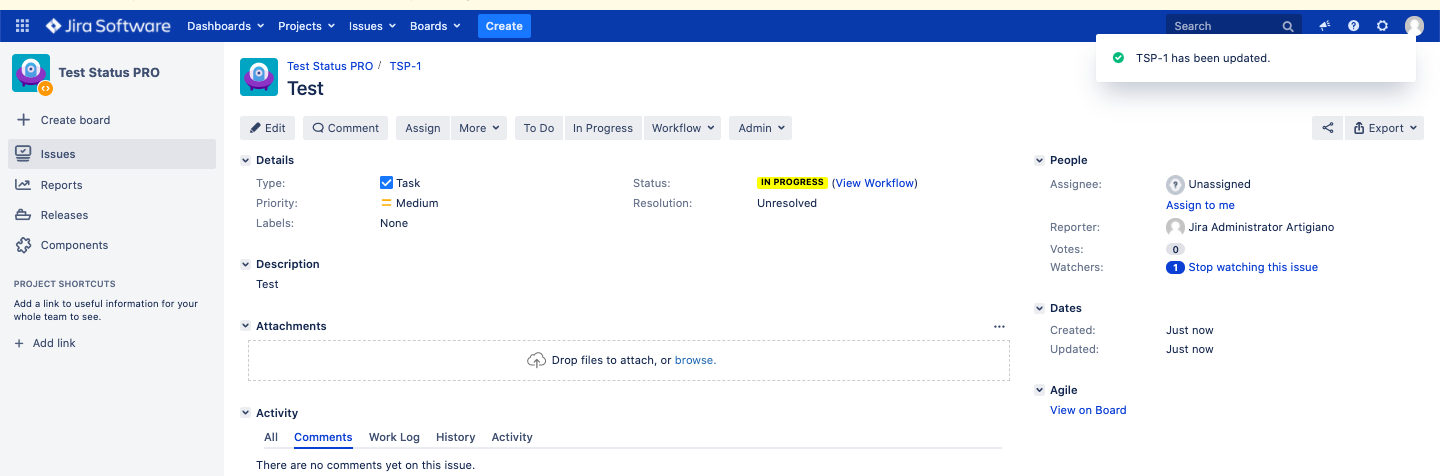This screenshot has height=476, width=1440.
Task: Switch to the History tab
Action: 455,437
